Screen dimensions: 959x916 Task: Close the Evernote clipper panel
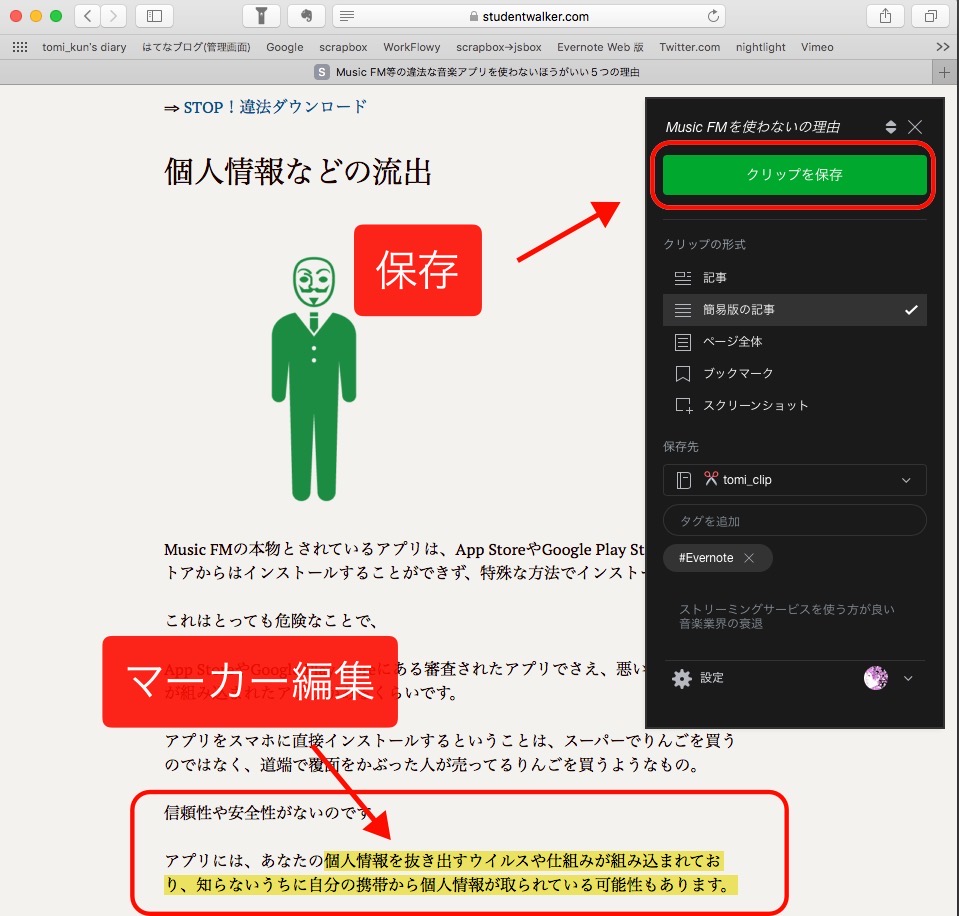coord(915,127)
